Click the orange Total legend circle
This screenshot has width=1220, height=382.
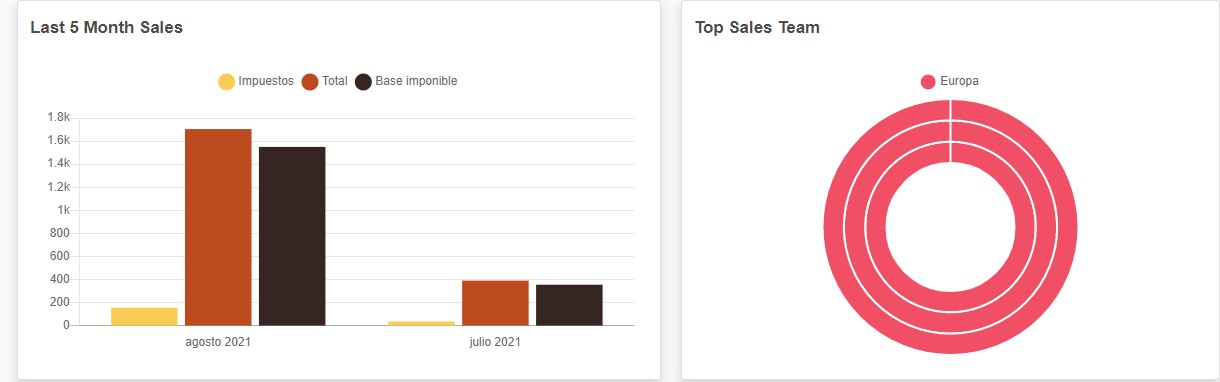click(x=310, y=82)
